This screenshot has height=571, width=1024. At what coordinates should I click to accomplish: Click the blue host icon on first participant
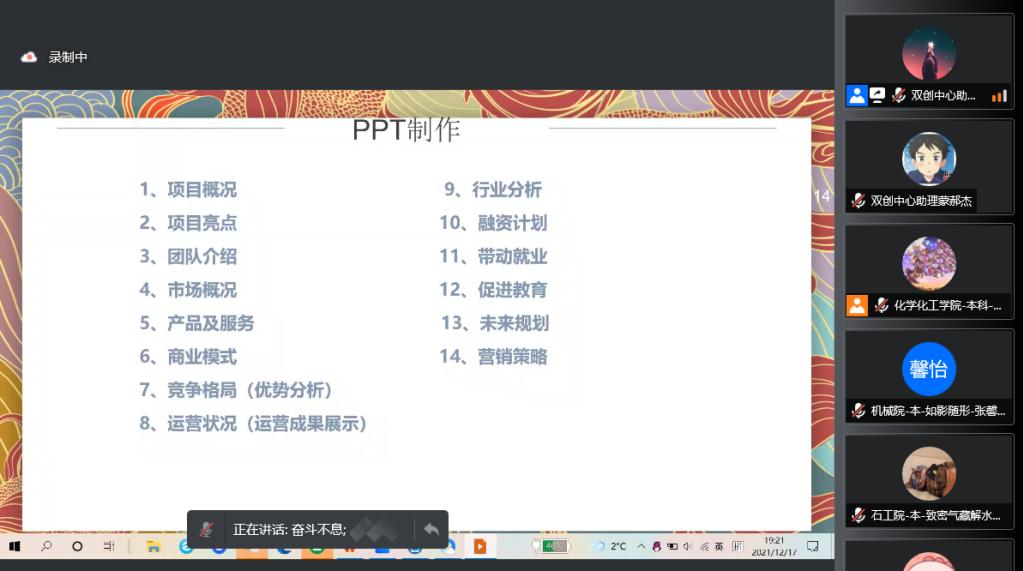click(x=856, y=96)
